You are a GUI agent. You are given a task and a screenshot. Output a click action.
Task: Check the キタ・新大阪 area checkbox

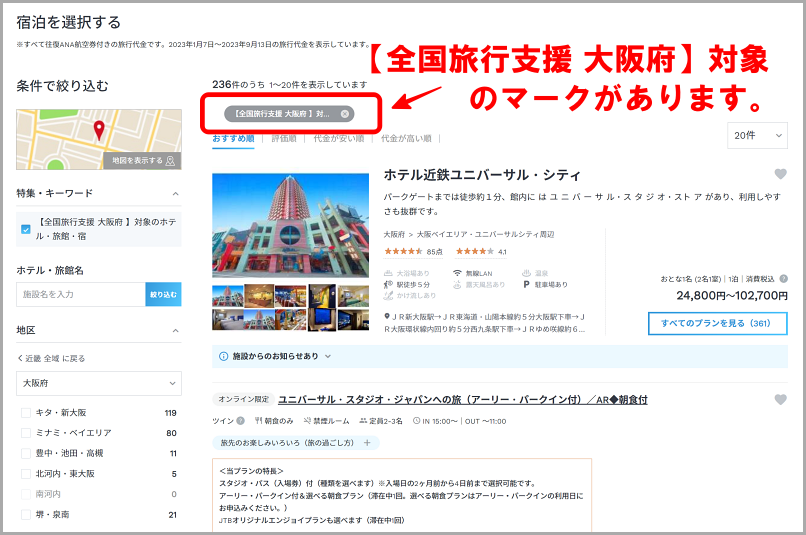click(x=26, y=413)
